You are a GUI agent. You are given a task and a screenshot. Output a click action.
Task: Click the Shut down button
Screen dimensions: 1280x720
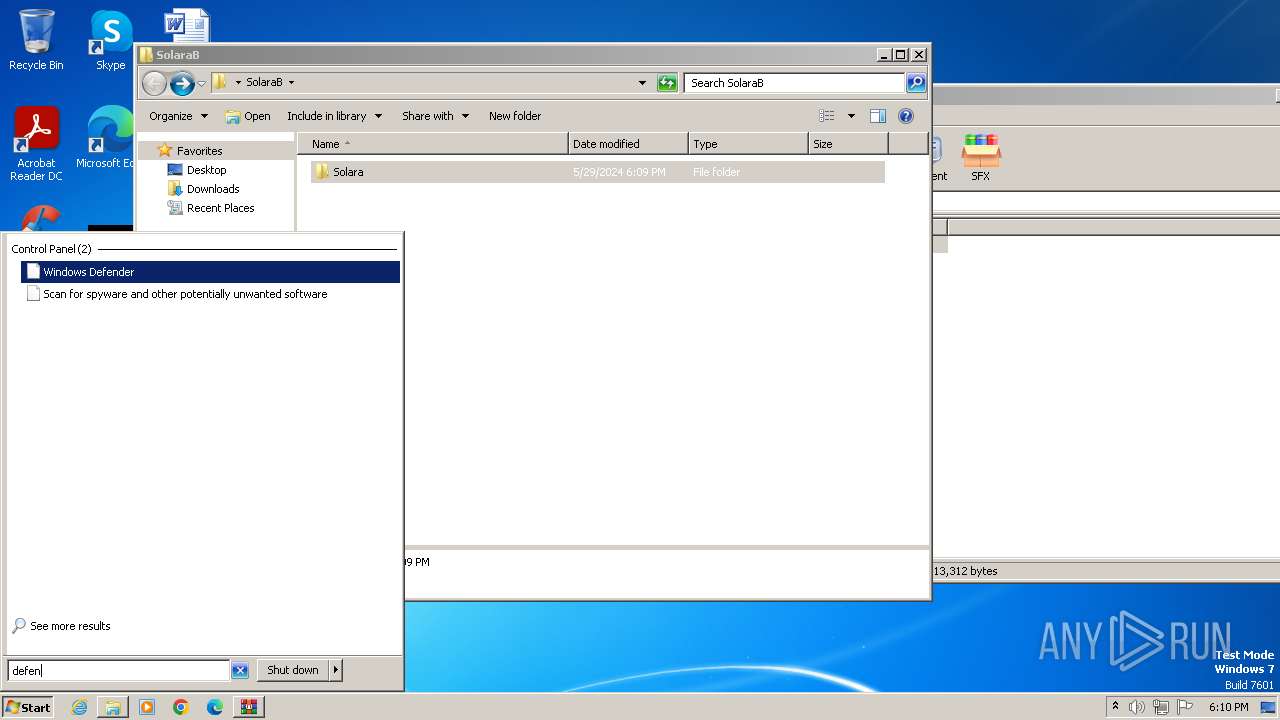coord(293,670)
